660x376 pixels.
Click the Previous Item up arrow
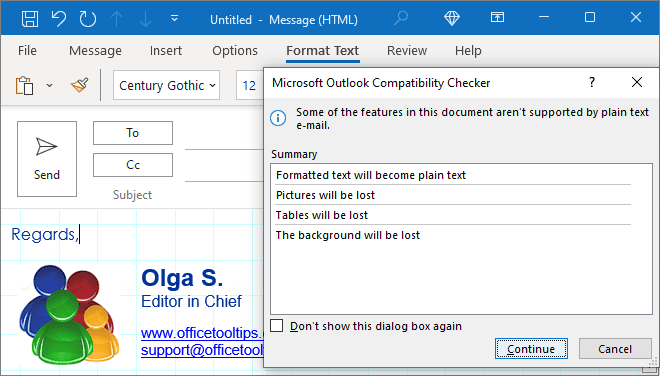coord(117,19)
